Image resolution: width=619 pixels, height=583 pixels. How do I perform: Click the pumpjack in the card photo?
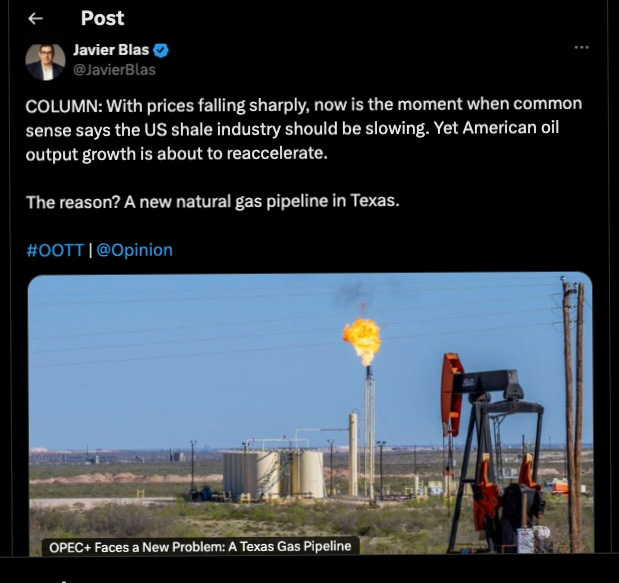tap(493, 452)
